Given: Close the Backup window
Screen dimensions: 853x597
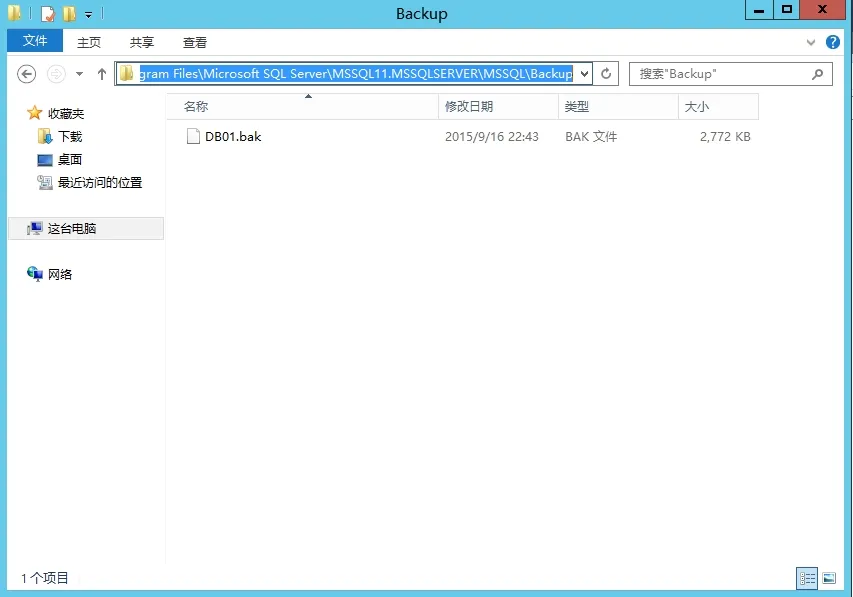Looking at the screenshot, I should coord(823,10).
